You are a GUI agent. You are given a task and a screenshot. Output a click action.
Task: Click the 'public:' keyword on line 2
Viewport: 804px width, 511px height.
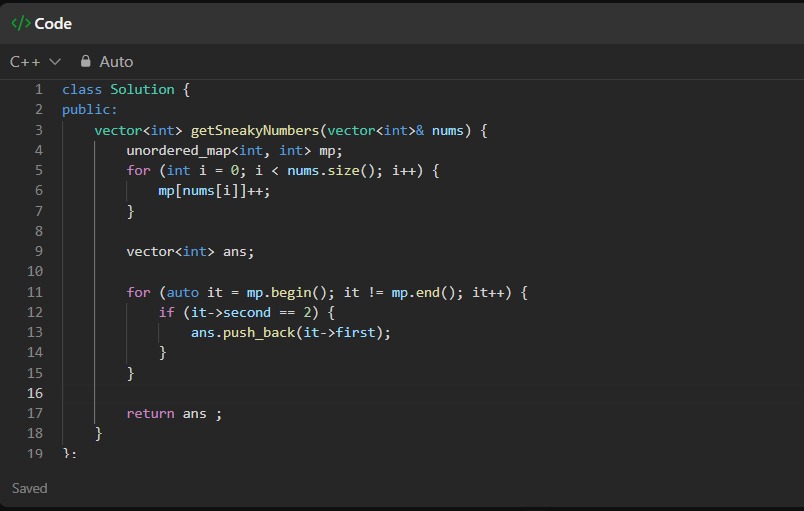tap(90, 110)
